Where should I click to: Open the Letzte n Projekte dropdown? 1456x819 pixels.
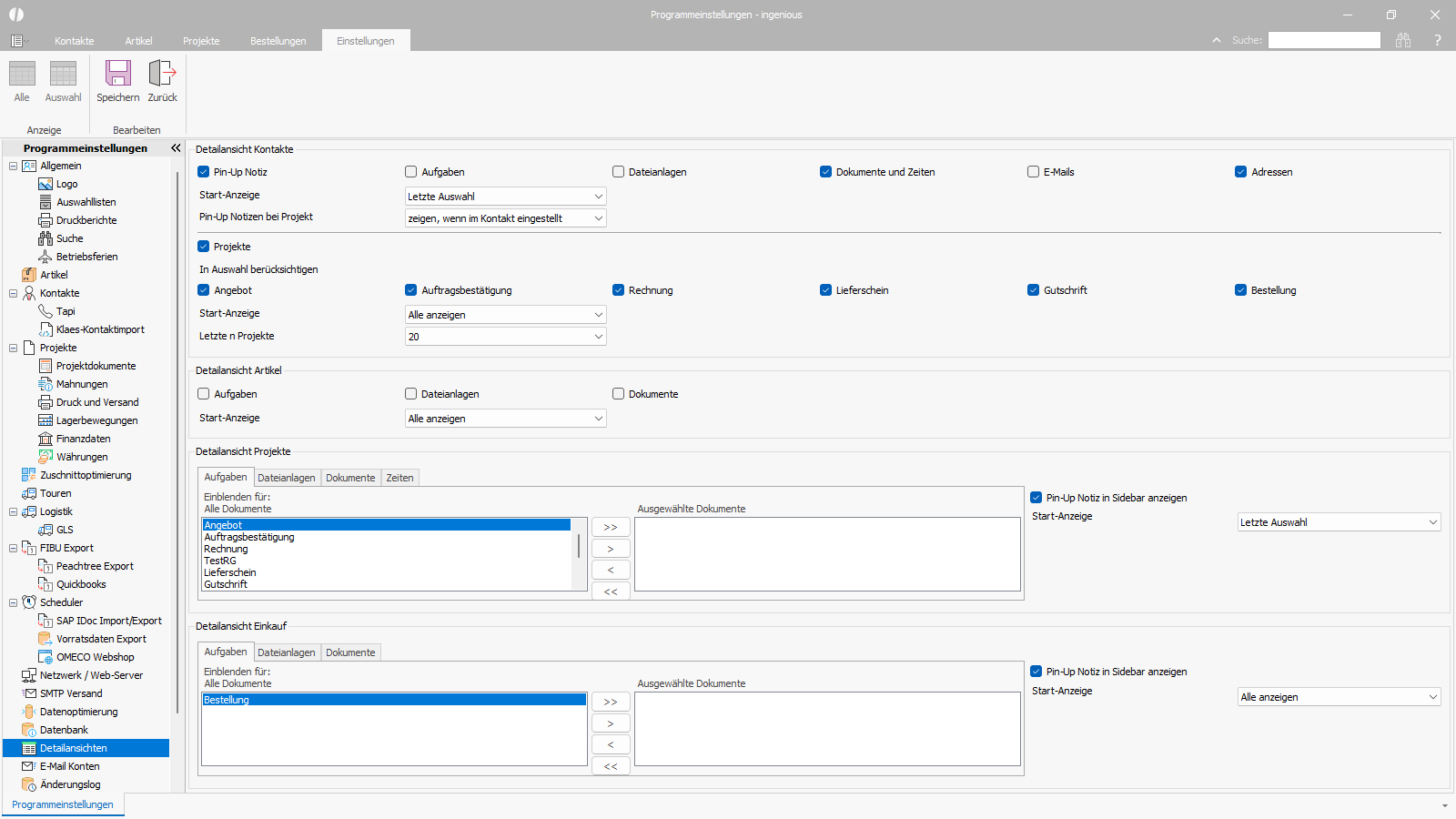tap(598, 337)
